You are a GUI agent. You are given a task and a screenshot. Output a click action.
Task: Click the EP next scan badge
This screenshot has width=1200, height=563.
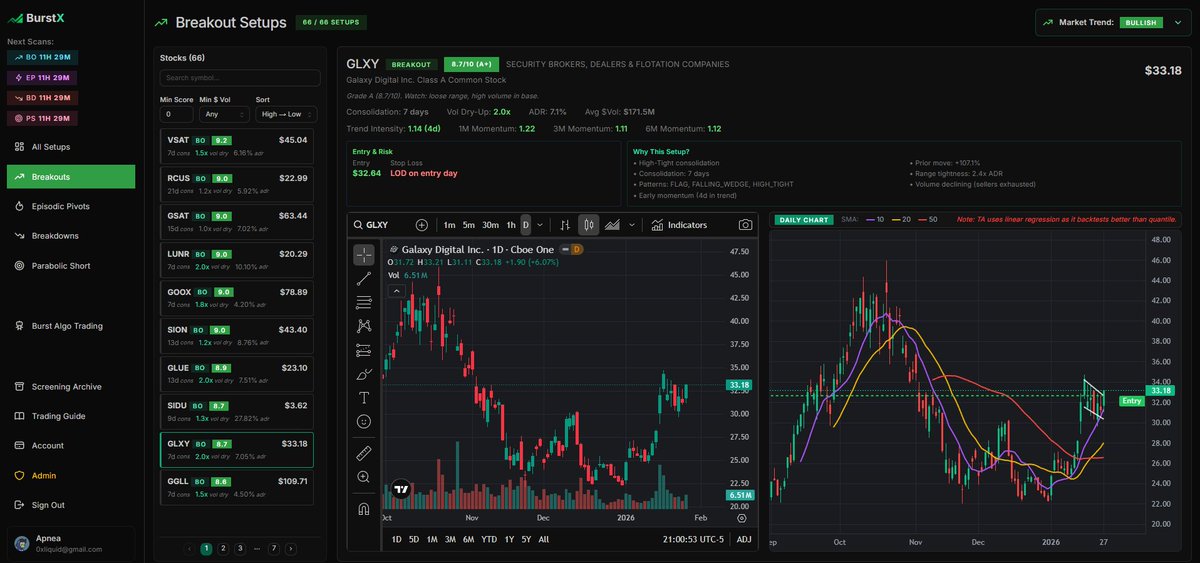pos(41,77)
